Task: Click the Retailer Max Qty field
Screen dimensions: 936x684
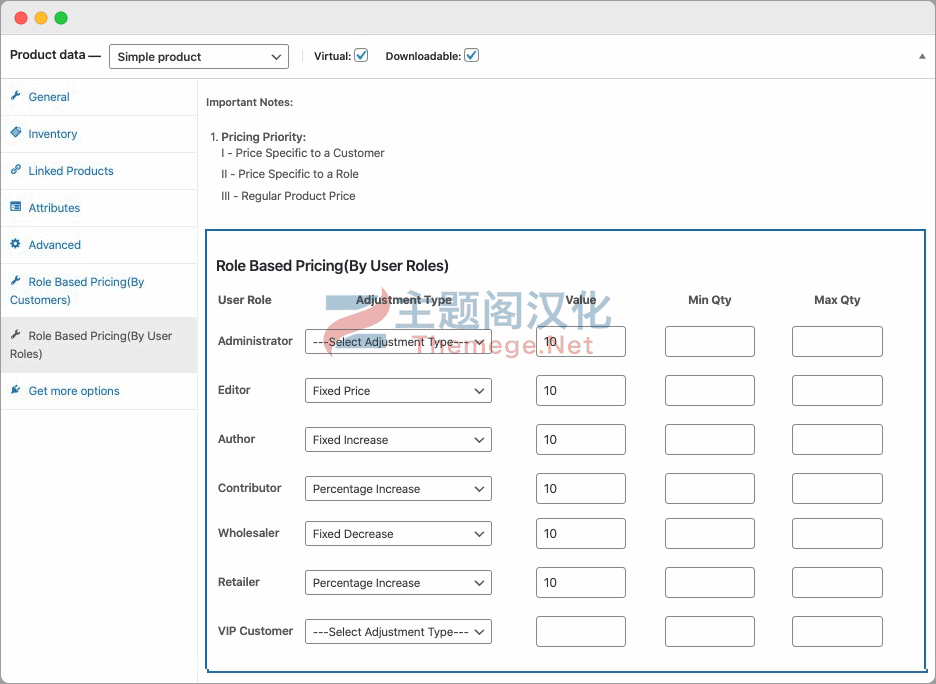Action: (838, 583)
